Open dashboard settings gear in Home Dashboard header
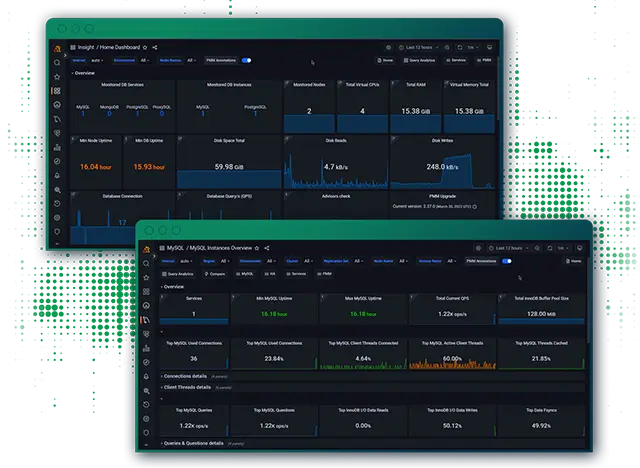 (389, 47)
